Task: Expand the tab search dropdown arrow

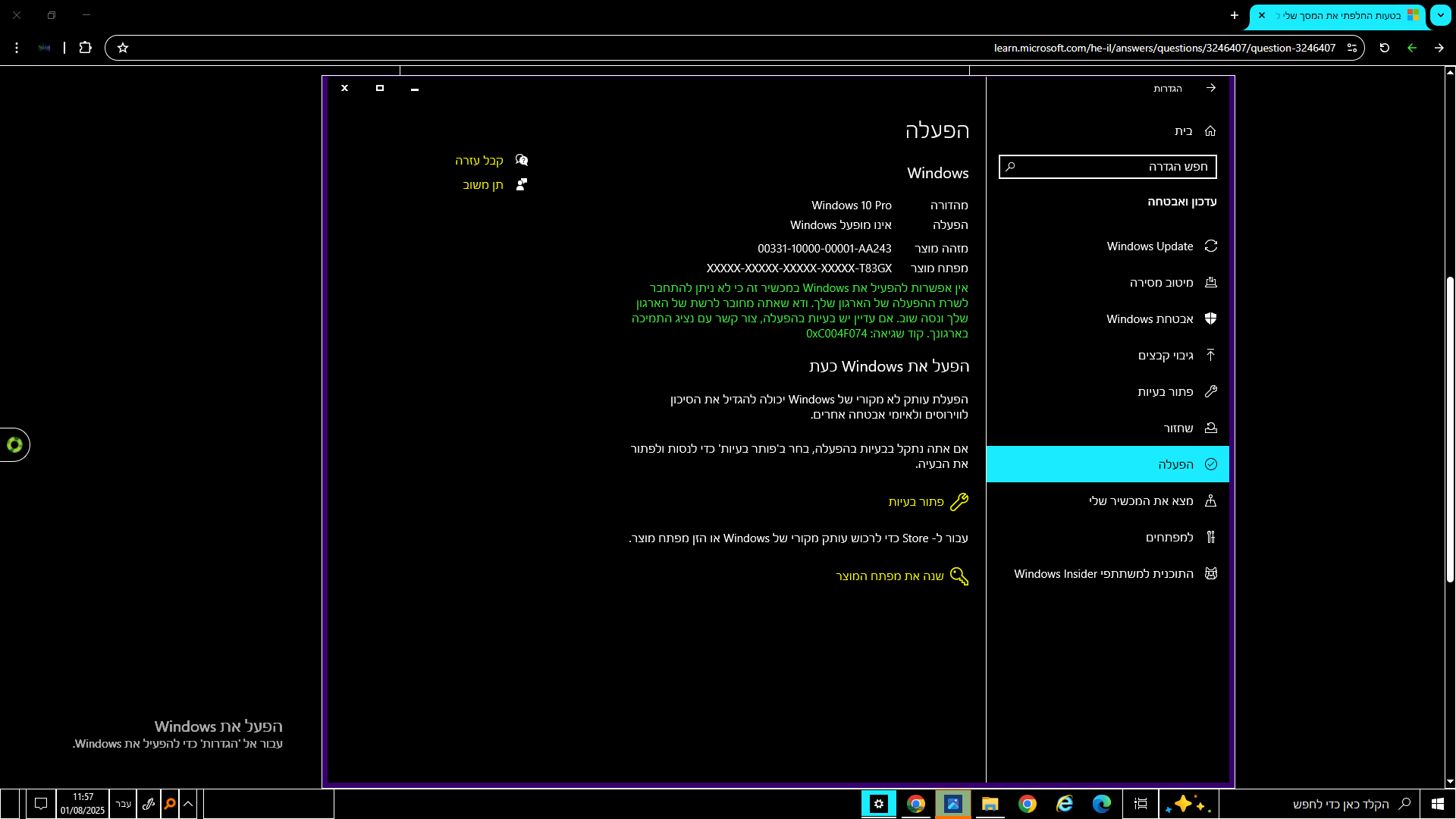Action: point(1440,15)
